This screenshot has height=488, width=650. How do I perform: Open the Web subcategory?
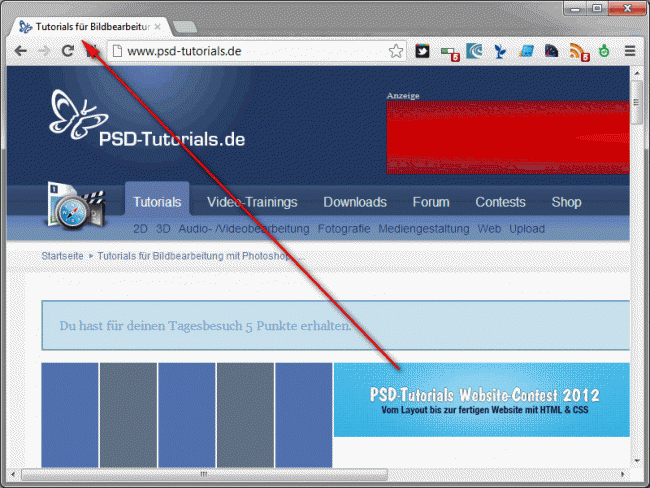pyautogui.click(x=489, y=229)
